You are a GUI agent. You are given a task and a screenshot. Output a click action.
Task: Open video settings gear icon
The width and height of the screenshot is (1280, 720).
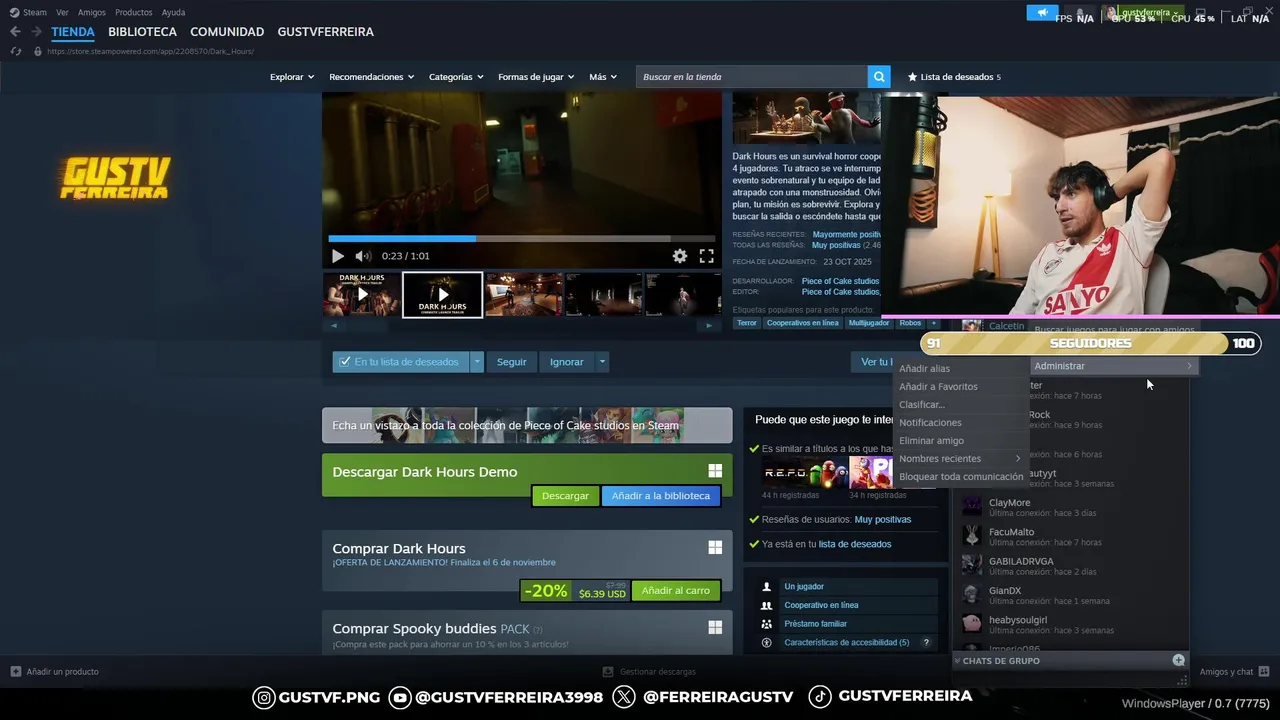(x=680, y=256)
